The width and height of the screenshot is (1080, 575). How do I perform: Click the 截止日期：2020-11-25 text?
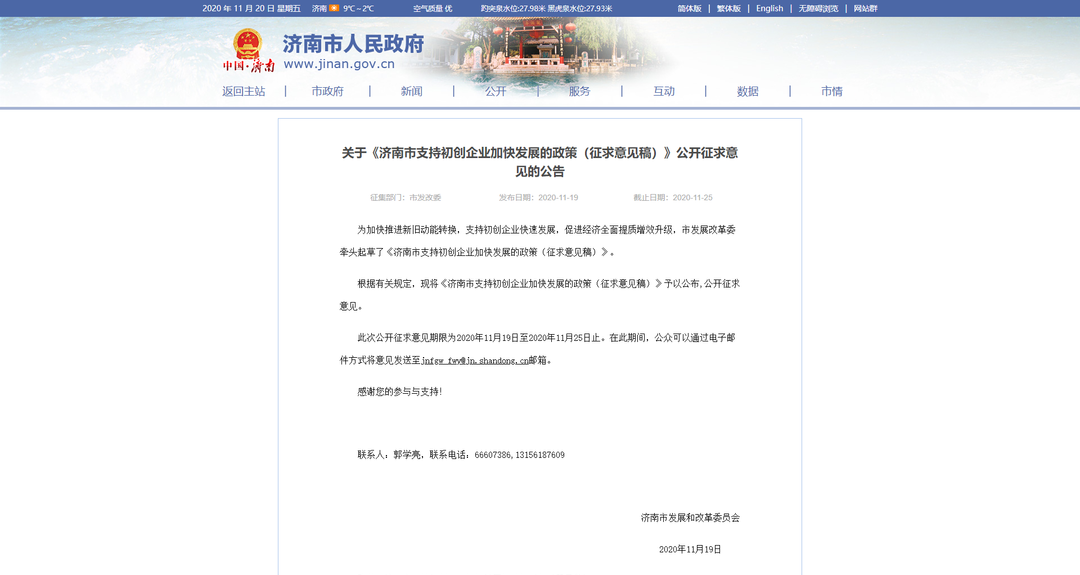pyautogui.click(x=673, y=198)
